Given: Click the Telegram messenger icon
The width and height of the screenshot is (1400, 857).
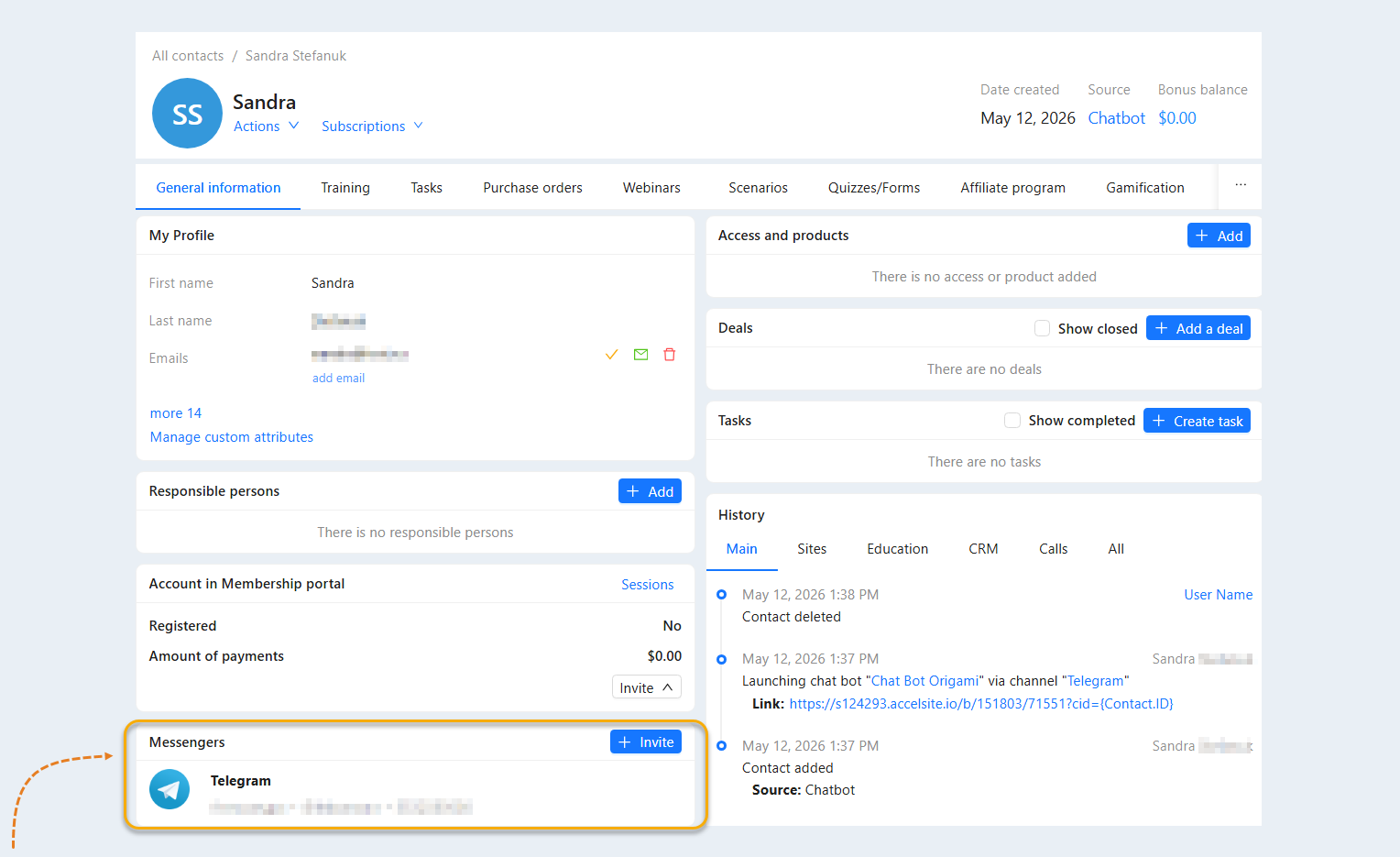Looking at the screenshot, I should [x=170, y=789].
